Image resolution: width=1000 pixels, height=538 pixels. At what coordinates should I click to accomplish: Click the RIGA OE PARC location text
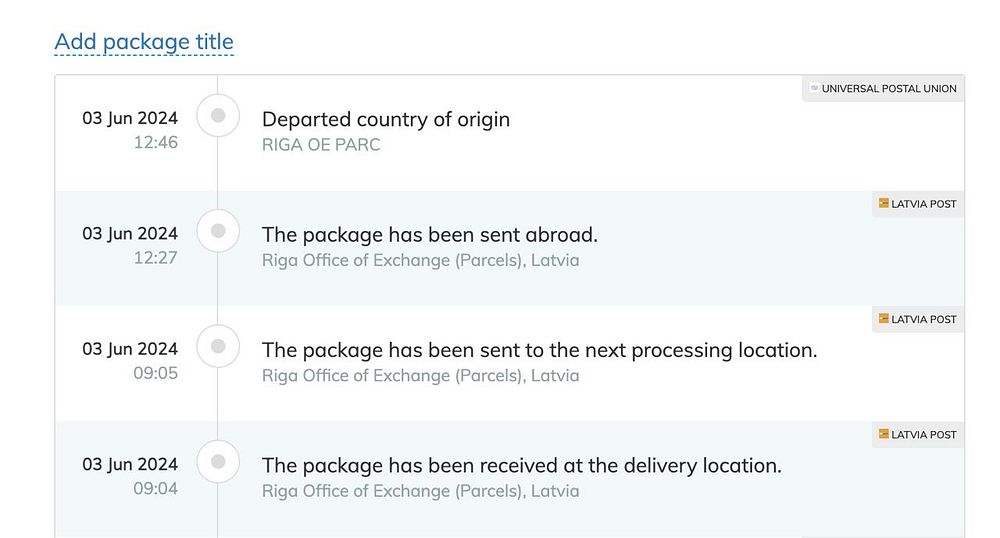(x=321, y=145)
